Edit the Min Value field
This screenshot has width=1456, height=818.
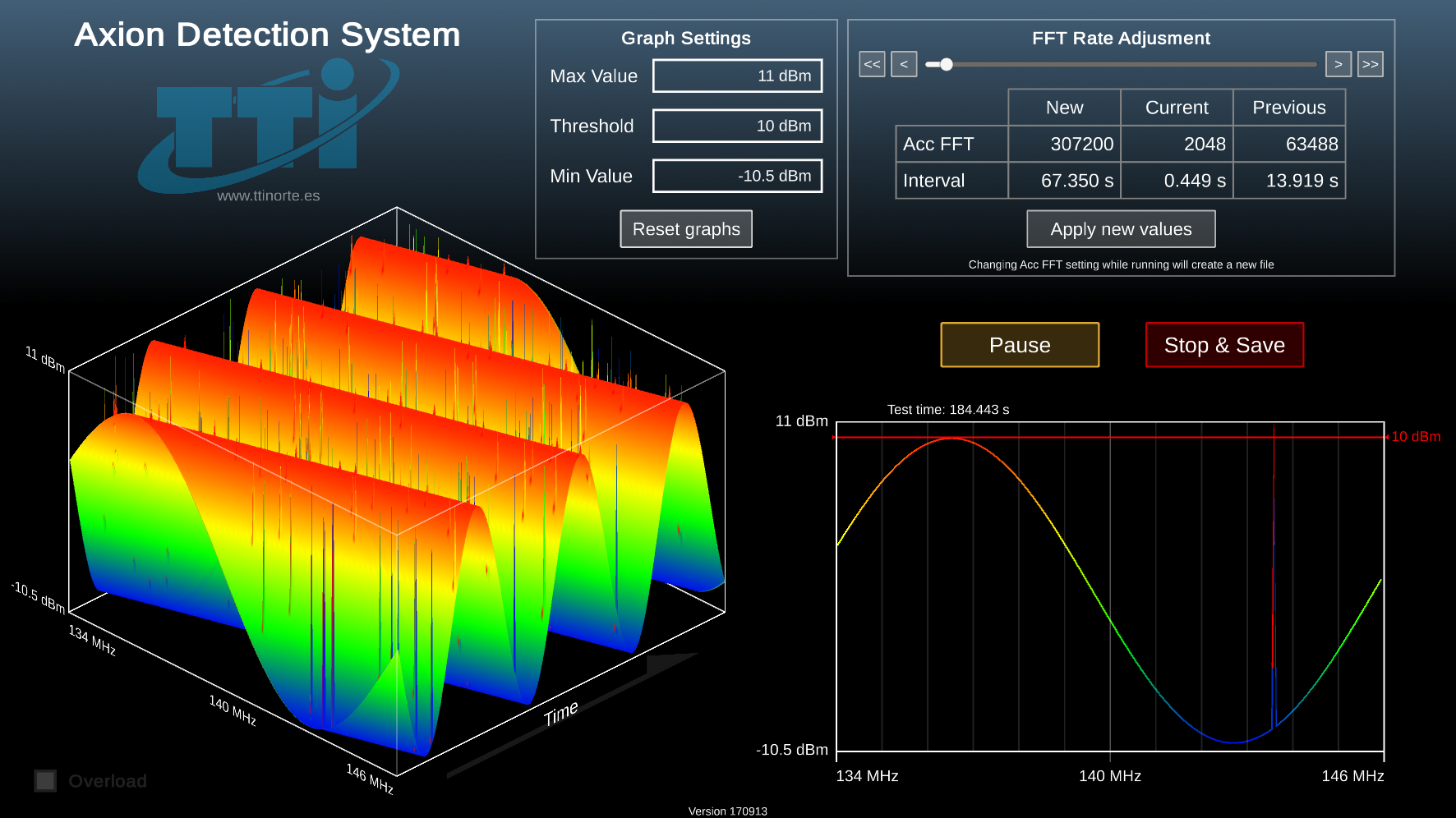point(738,176)
